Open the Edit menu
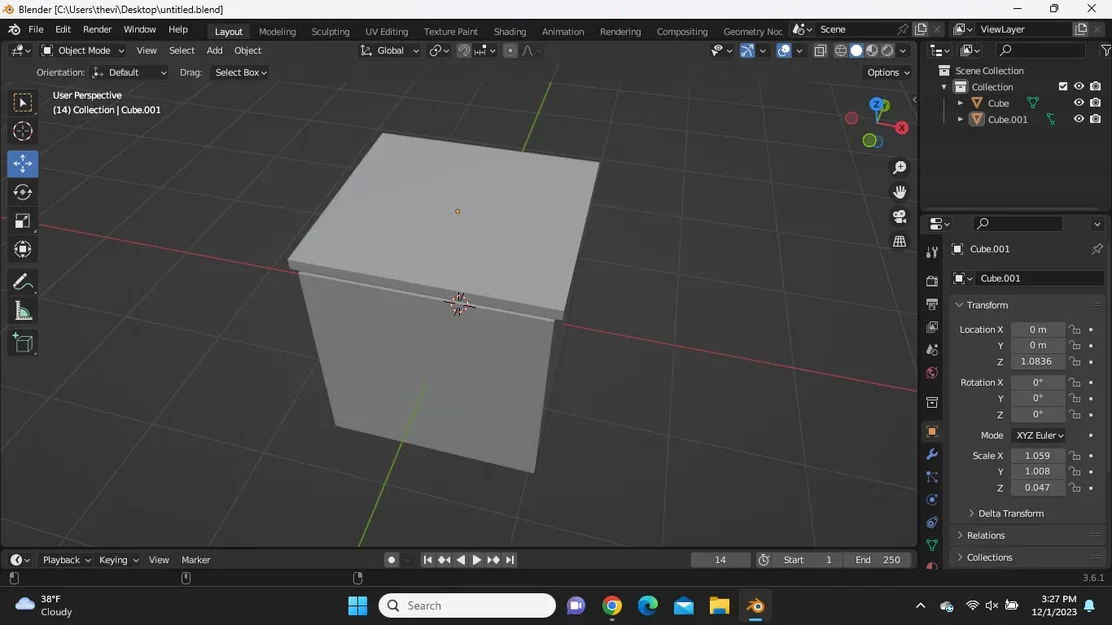Viewport: 1112px width, 625px height. [63, 30]
